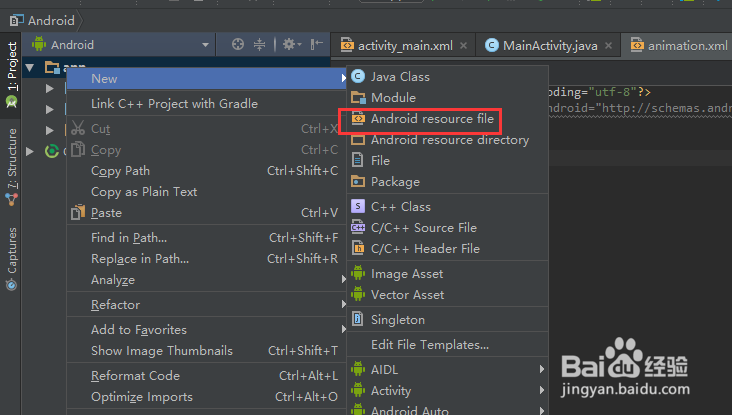The height and width of the screenshot is (415, 732).
Task: Click the scroll from source target icon
Action: [x=238, y=44]
